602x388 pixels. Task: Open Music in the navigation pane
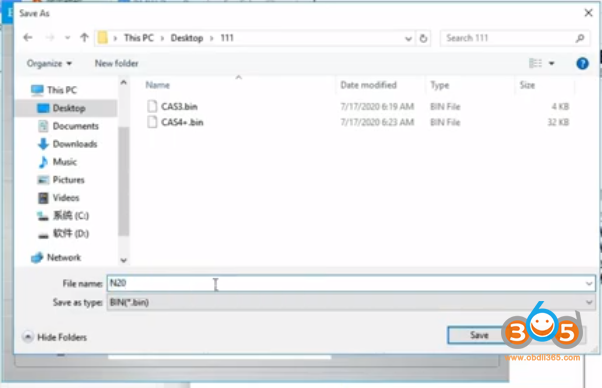pos(64,162)
